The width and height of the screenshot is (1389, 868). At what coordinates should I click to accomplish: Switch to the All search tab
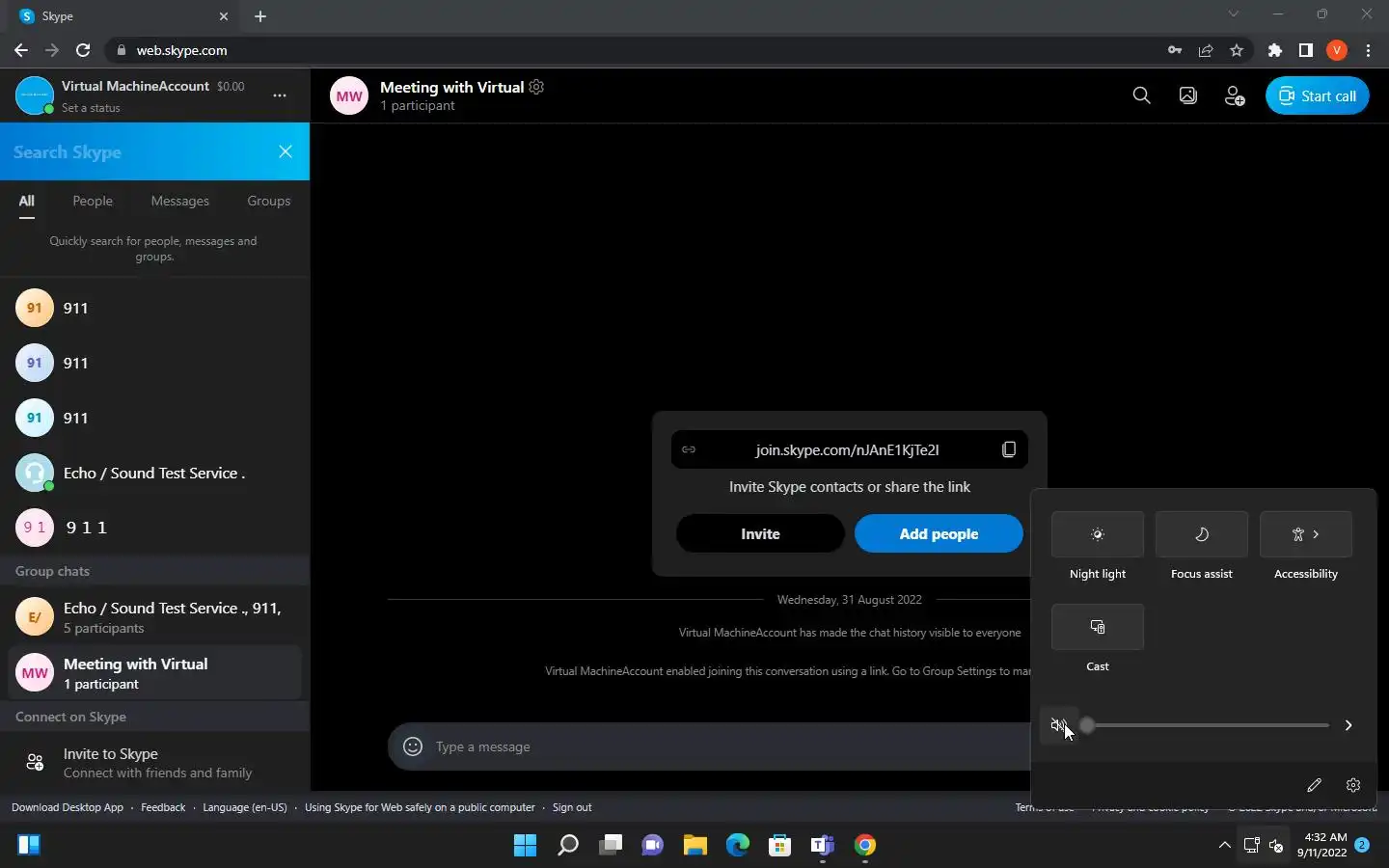coord(26,201)
